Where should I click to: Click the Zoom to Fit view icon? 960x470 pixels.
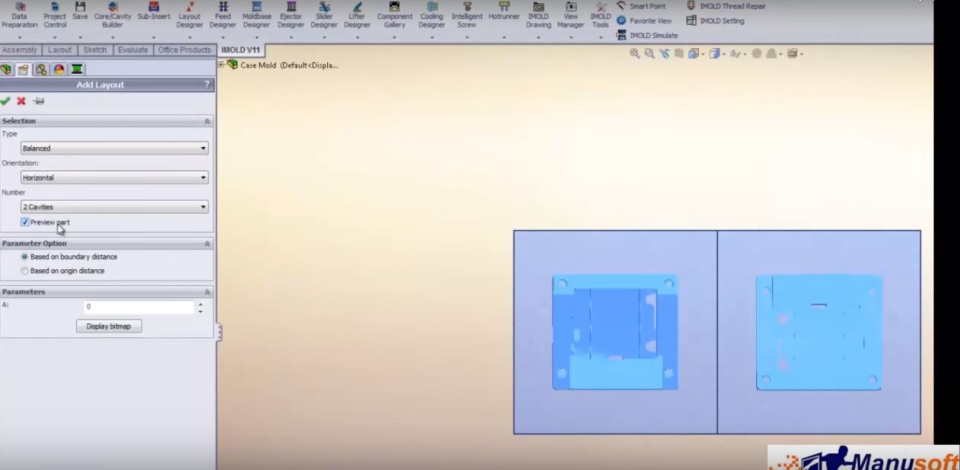point(635,54)
